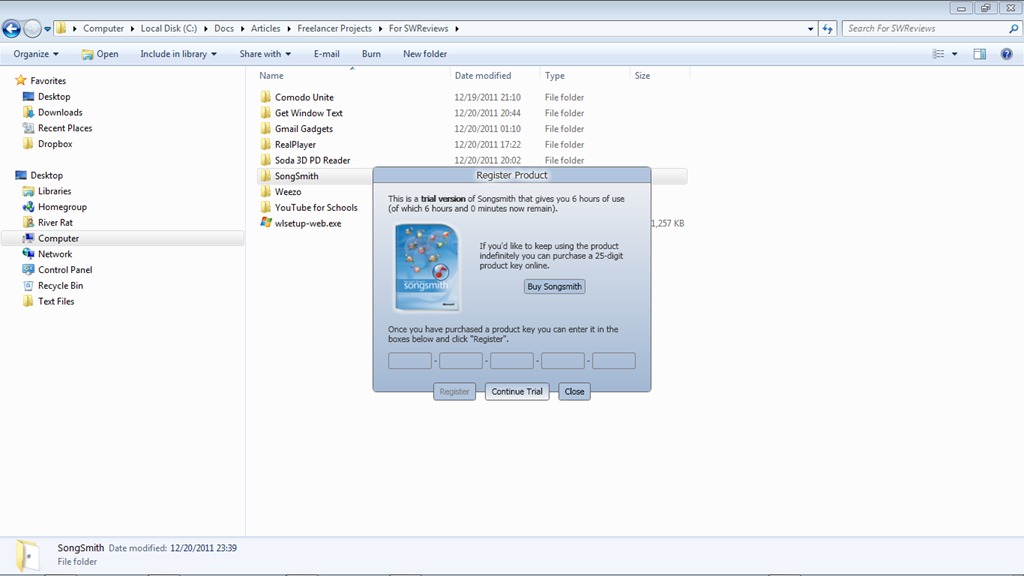Click the first product key box

click(410, 360)
